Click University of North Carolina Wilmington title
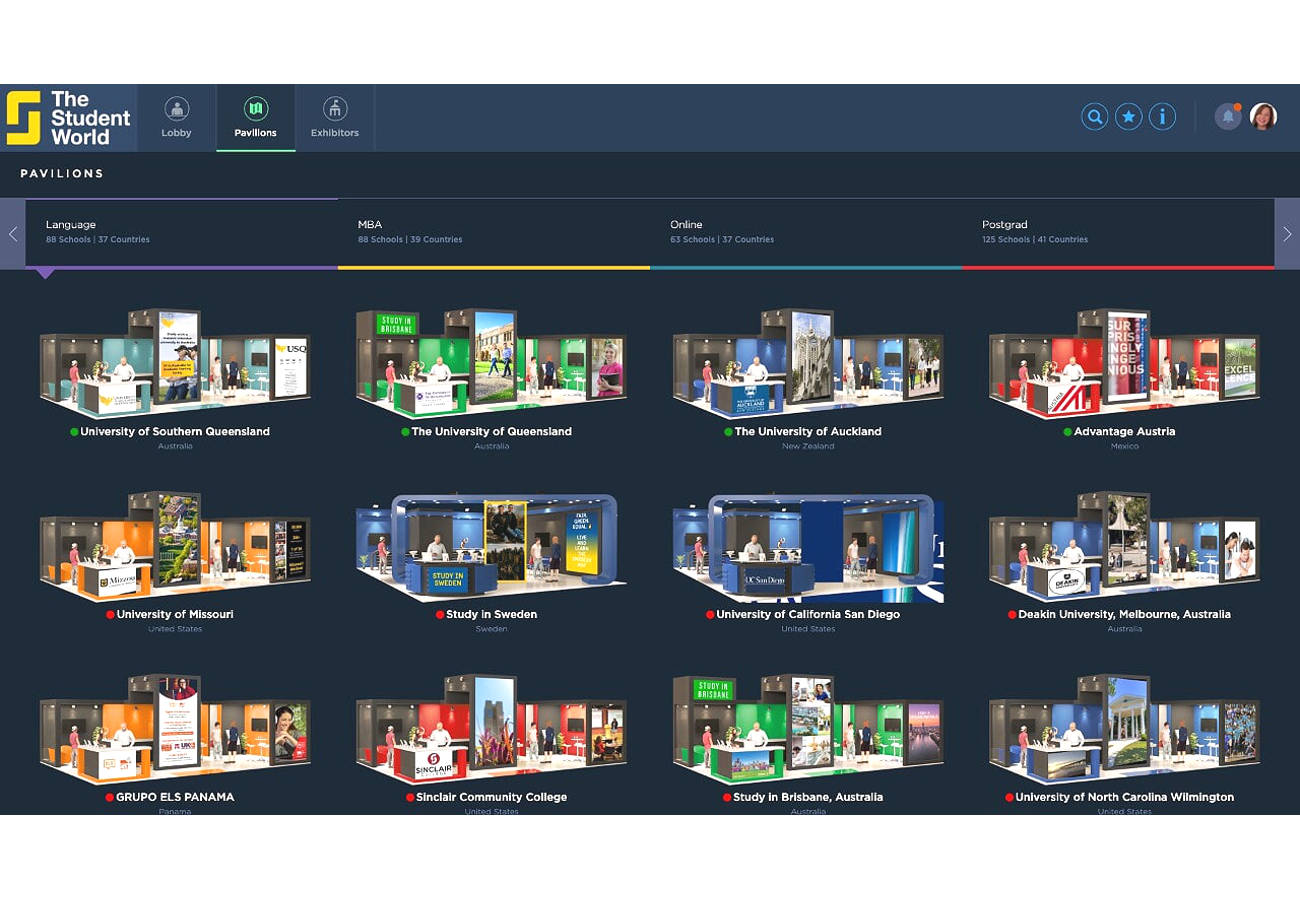Image resolution: width=1300 pixels, height=900 pixels. [x=1125, y=797]
